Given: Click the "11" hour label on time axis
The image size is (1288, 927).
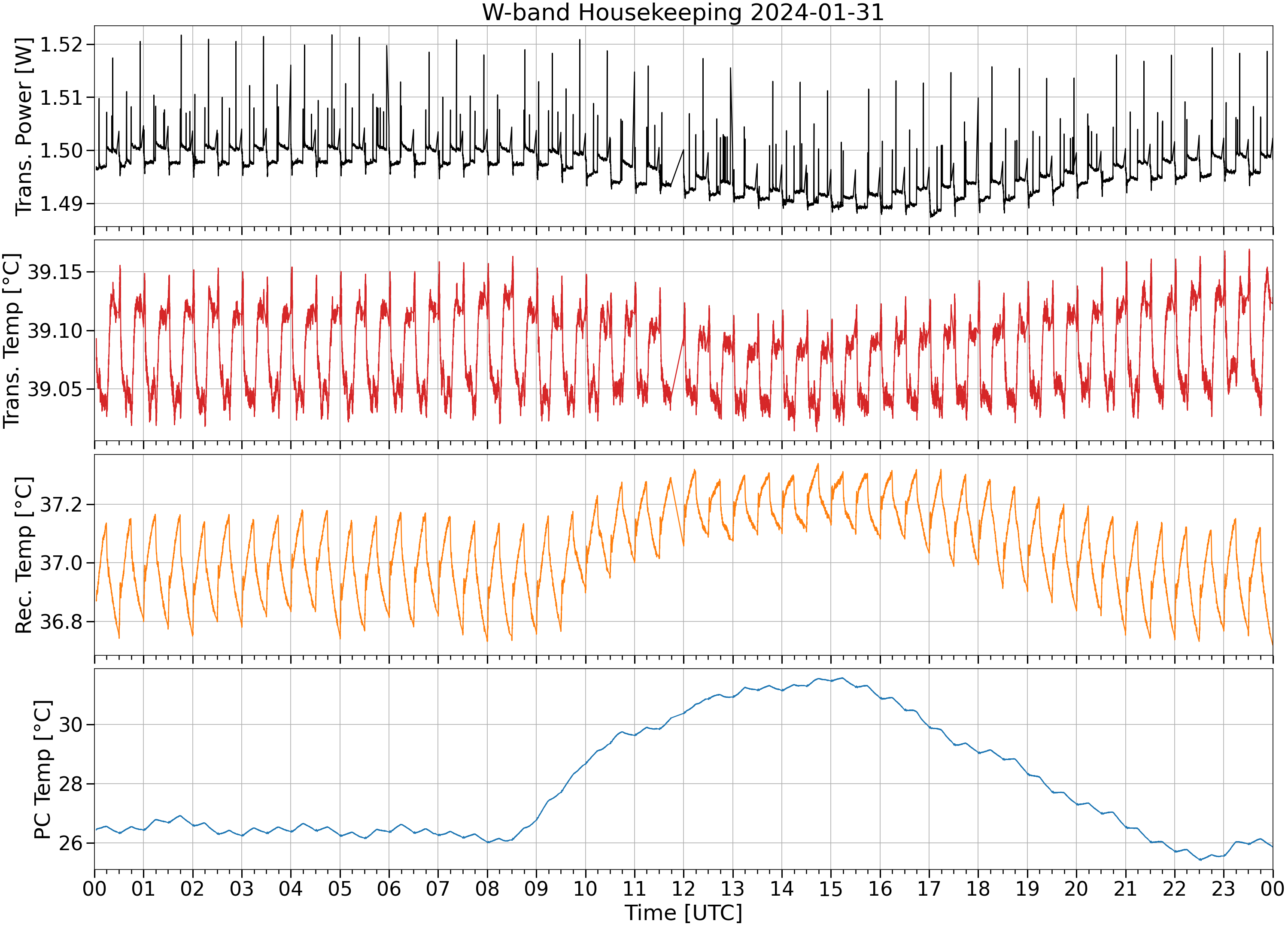Looking at the screenshot, I should pos(635,888).
